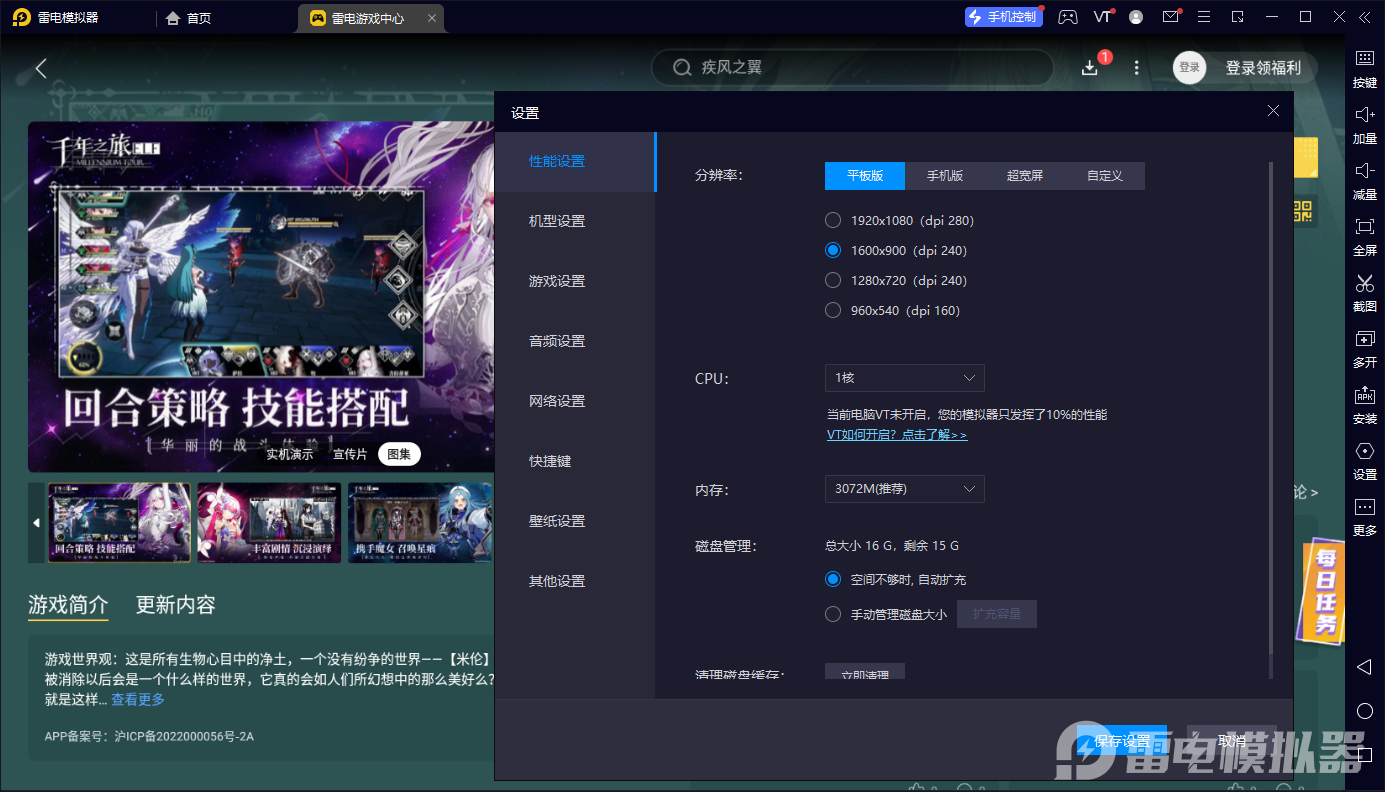The image size is (1385, 792).
Task: Open the keyboard mapping icon
Action: pyautogui.click(x=1364, y=59)
